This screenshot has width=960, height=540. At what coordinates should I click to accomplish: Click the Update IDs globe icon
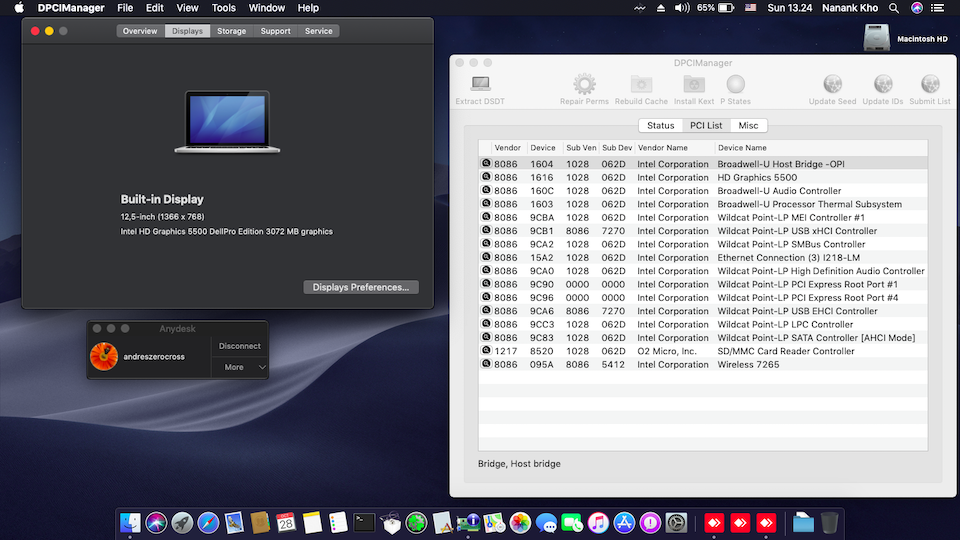(882, 84)
